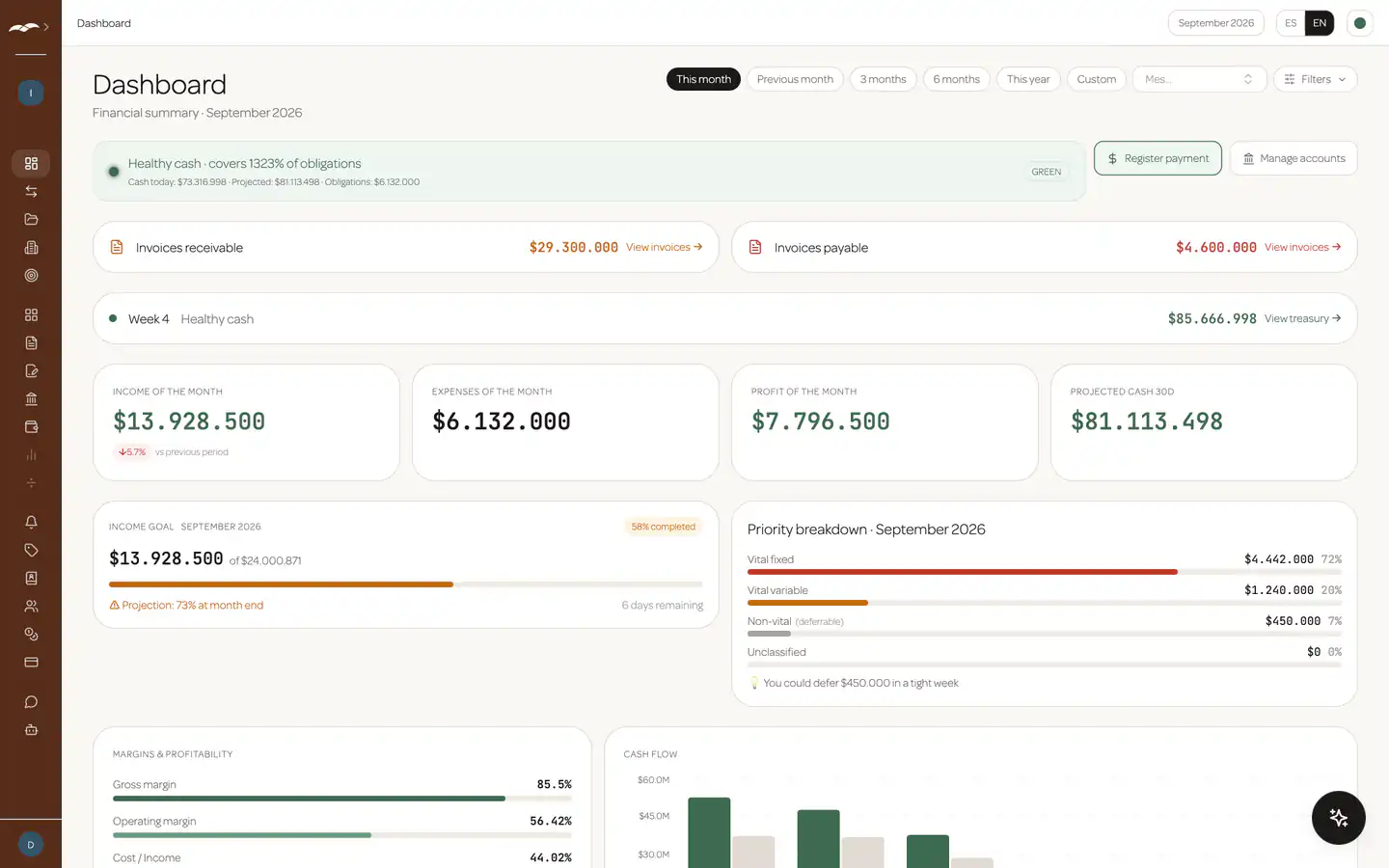The height and width of the screenshot is (868, 1389).
Task: Open the bank building sidebar icon
Action: (31, 398)
